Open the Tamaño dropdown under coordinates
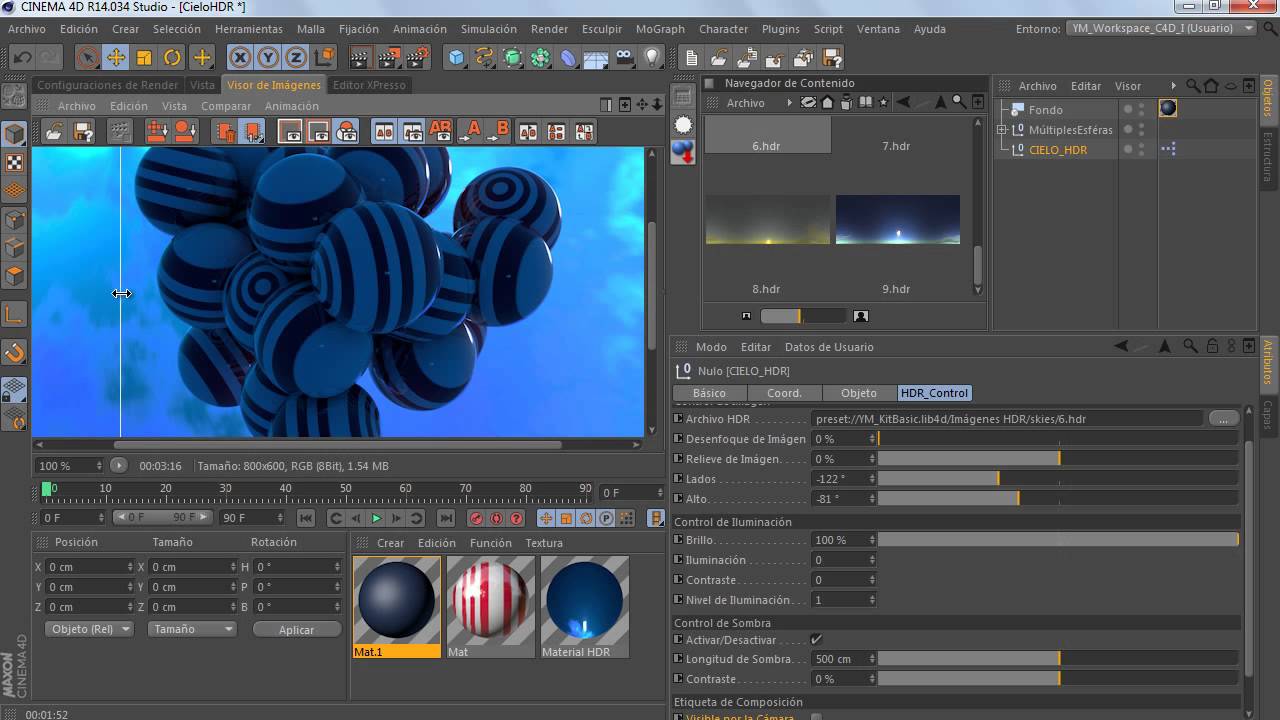 point(192,629)
